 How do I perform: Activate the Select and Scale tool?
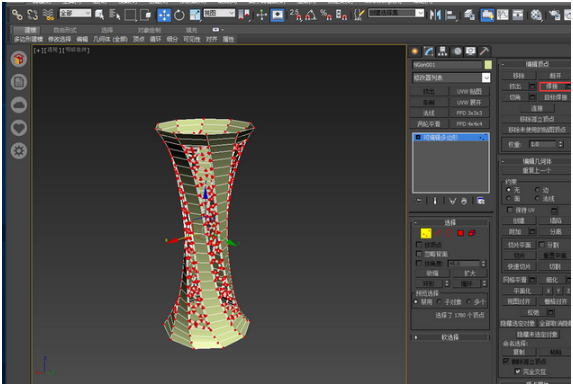(x=195, y=15)
